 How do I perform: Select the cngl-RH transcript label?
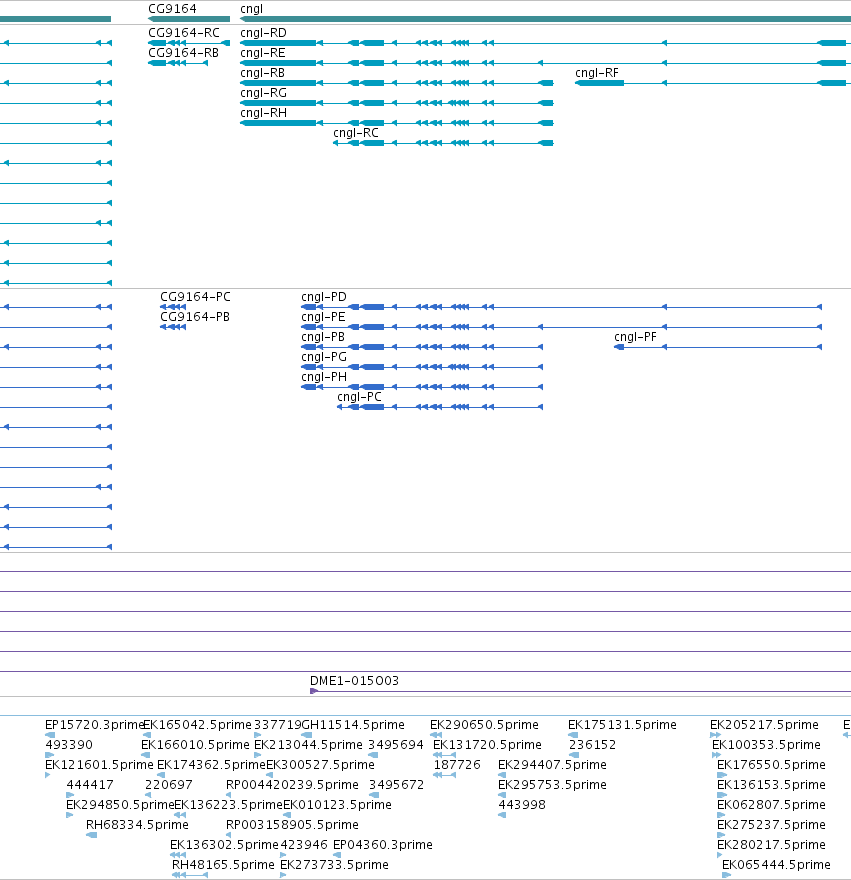263,113
